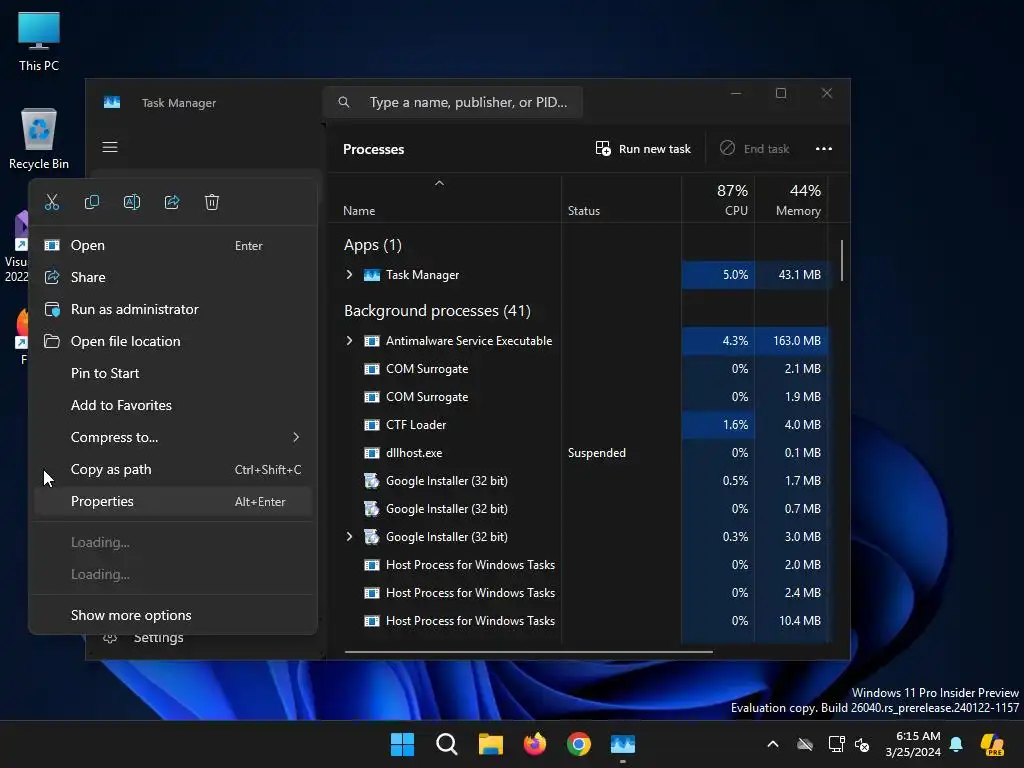This screenshot has width=1024, height=768.
Task: Click the Task Manager app icon in process list
Action: point(372,275)
